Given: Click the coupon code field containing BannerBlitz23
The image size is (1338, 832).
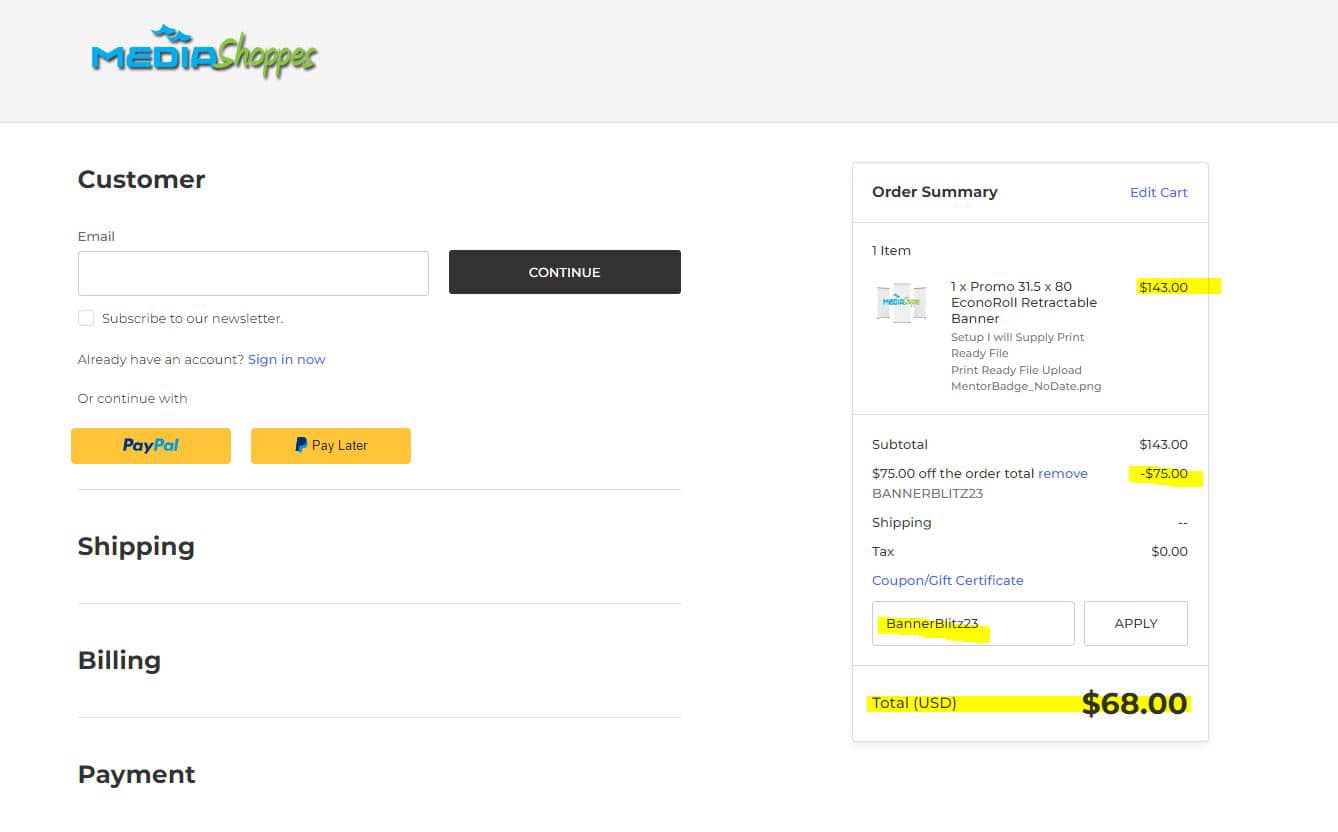Looking at the screenshot, I should pos(972,624).
